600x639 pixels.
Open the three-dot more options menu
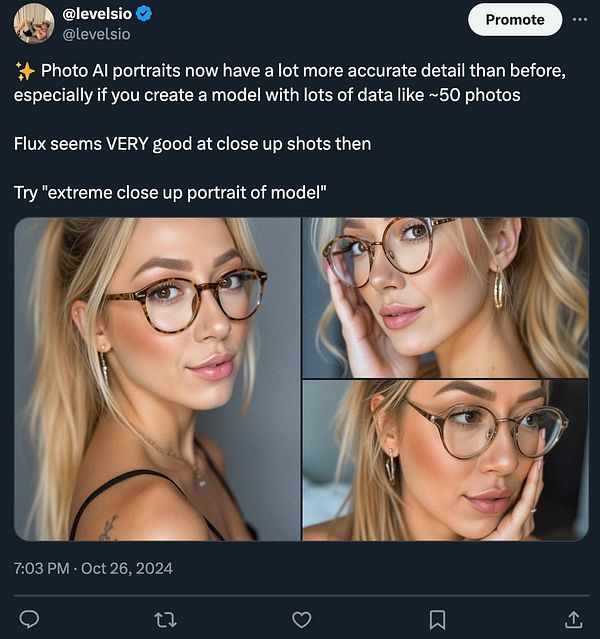tap(580, 19)
